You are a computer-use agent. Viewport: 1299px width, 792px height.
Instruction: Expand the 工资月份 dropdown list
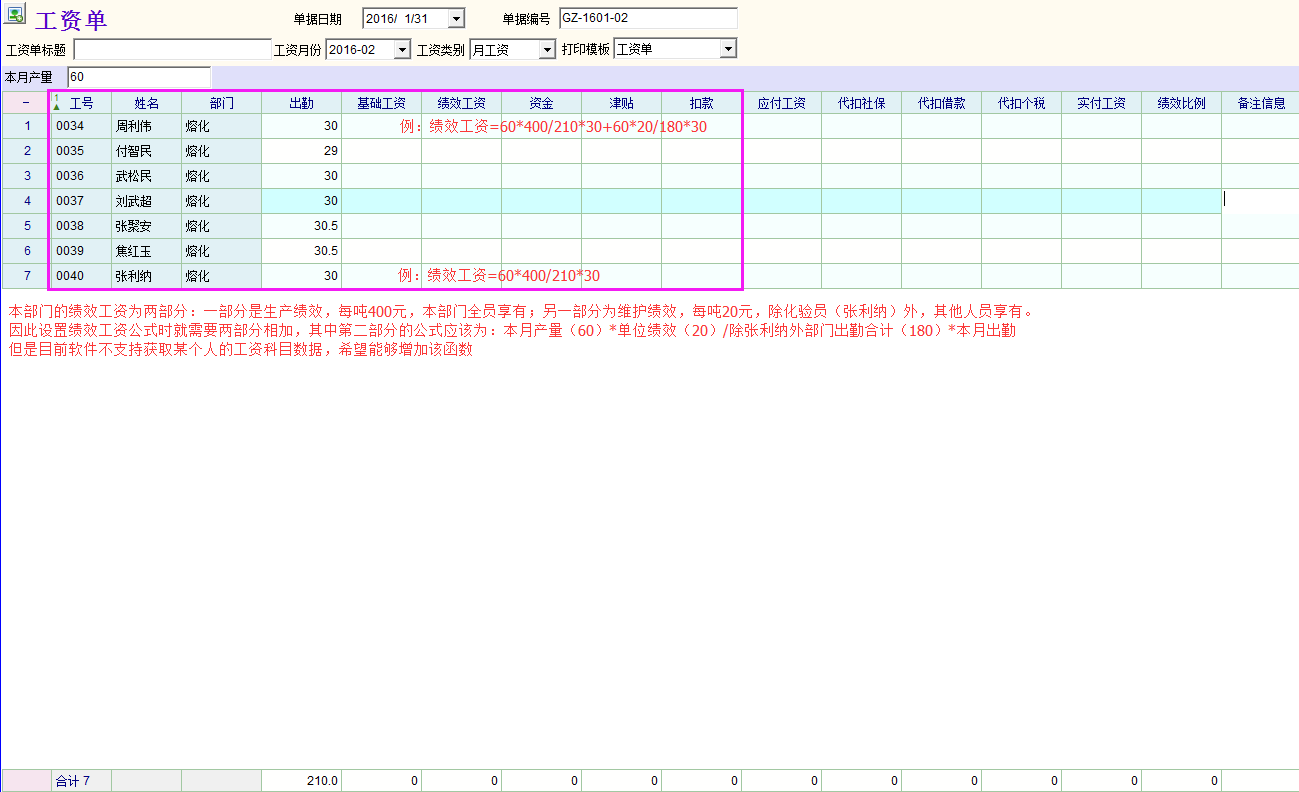[402, 49]
